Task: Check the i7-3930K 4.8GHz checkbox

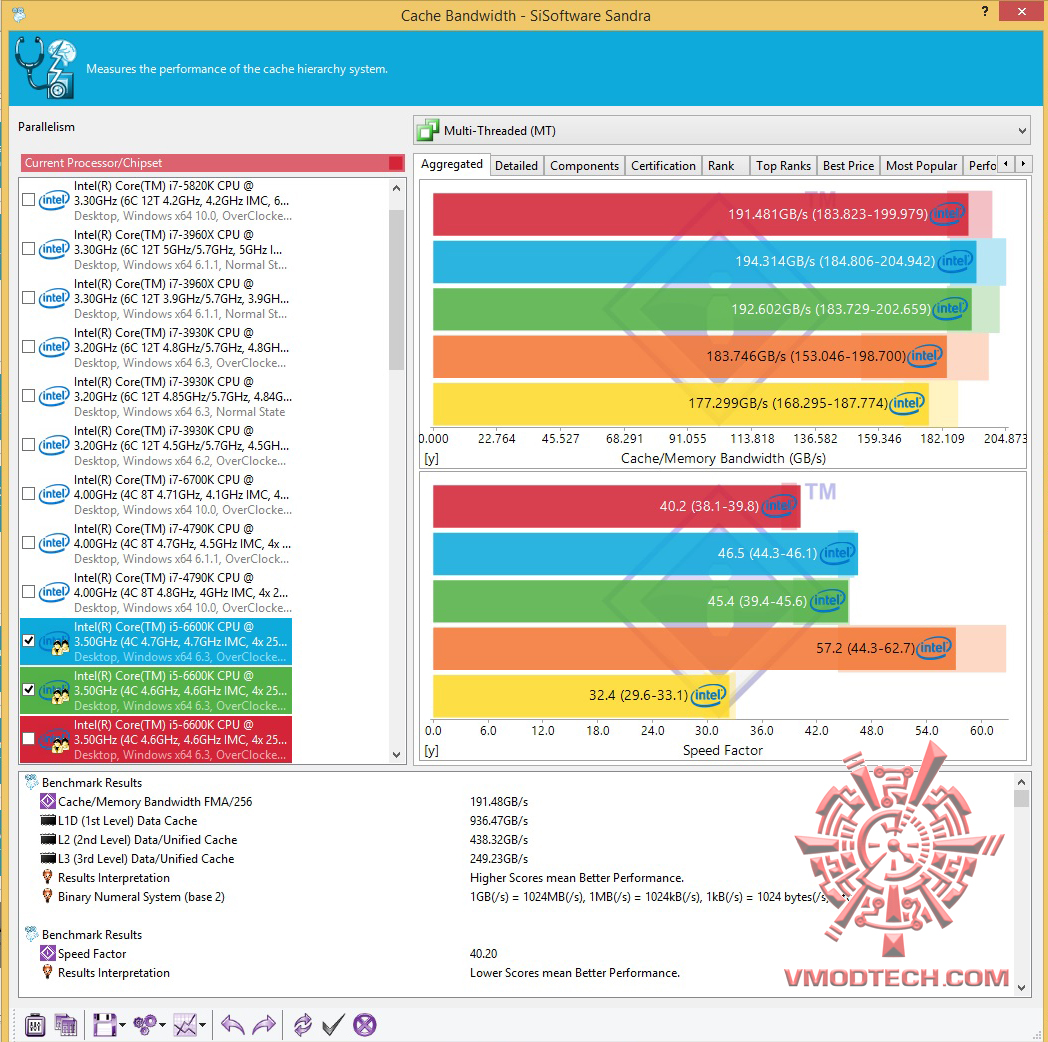Action: point(28,346)
